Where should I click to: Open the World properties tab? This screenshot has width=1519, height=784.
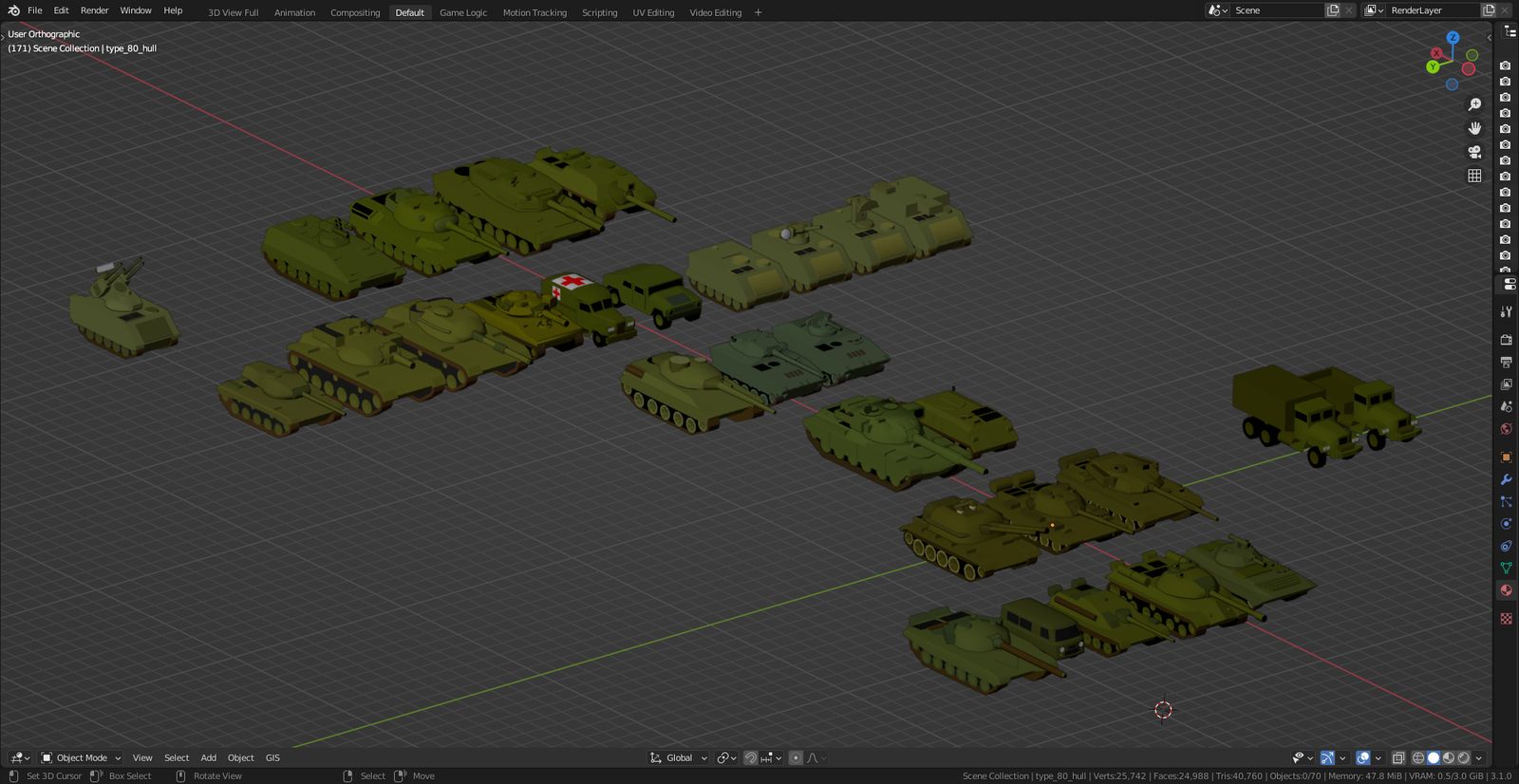[x=1506, y=429]
